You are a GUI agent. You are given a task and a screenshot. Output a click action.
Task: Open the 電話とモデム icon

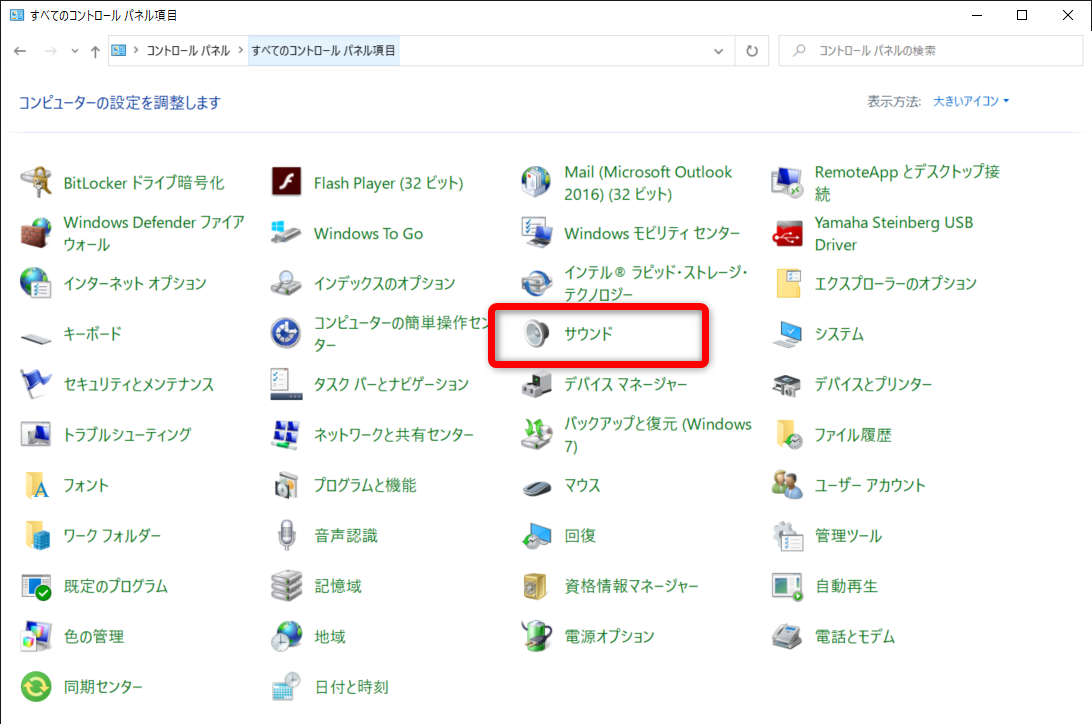[787, 636]
